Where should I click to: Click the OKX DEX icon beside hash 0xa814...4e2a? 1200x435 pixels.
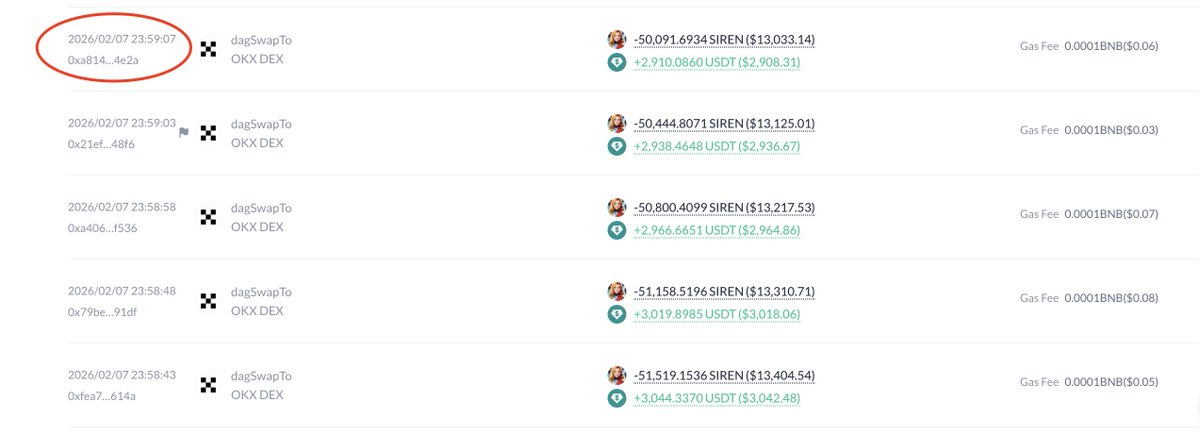pos(209,49)
